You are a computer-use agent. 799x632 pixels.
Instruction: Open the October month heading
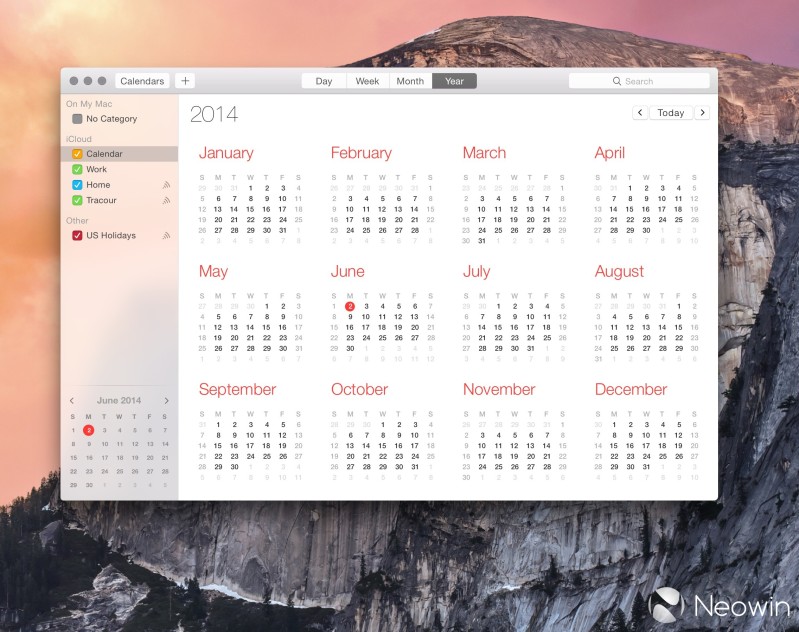[x=359, y=389]
